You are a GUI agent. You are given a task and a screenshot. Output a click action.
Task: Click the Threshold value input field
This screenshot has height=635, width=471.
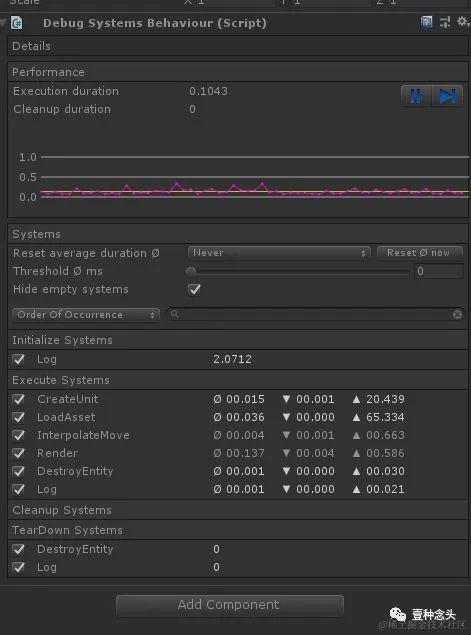(x=438, y=271)
